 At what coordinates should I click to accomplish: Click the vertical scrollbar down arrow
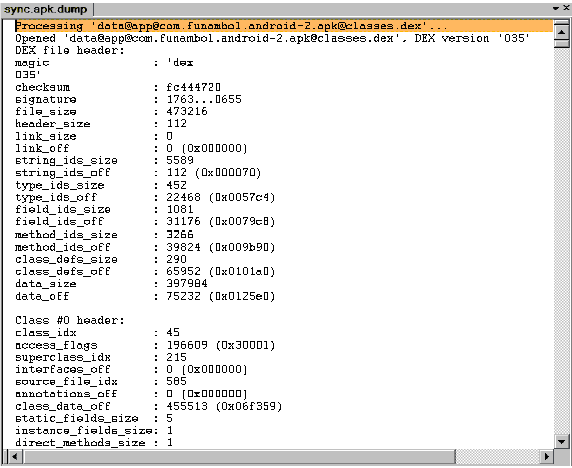tap(562, 442)
